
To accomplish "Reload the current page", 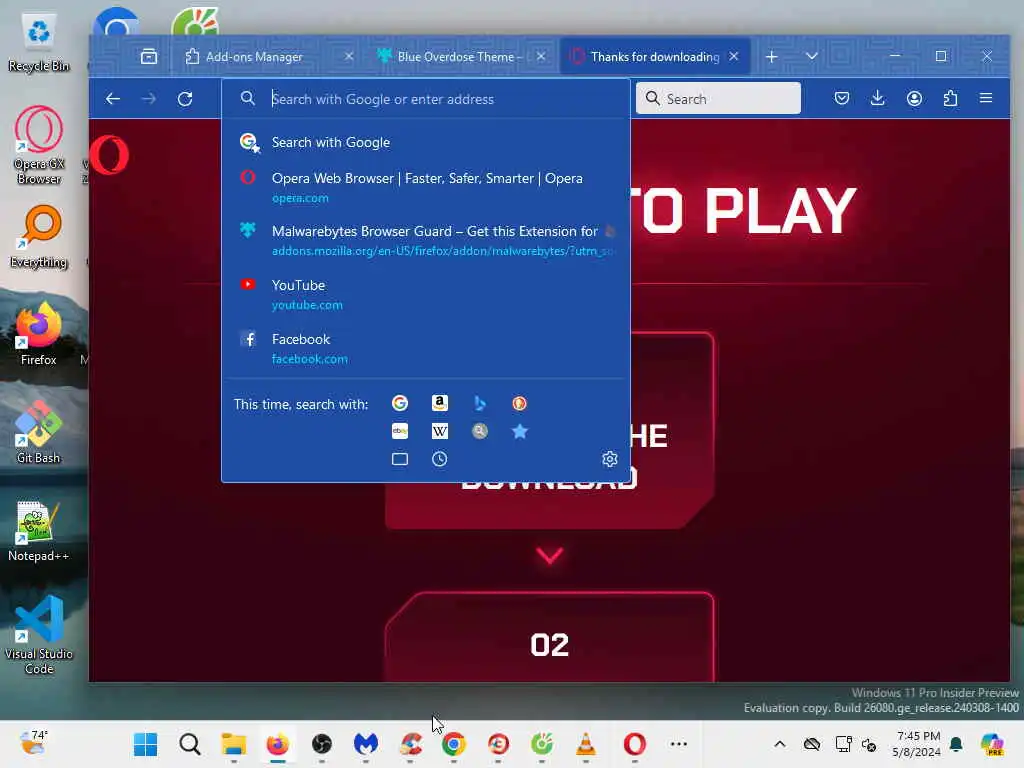I will point(185,99).
